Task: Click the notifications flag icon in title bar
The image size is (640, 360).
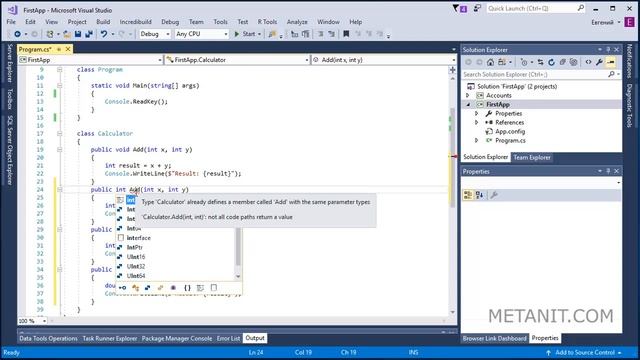Action: tap(460, 9)
